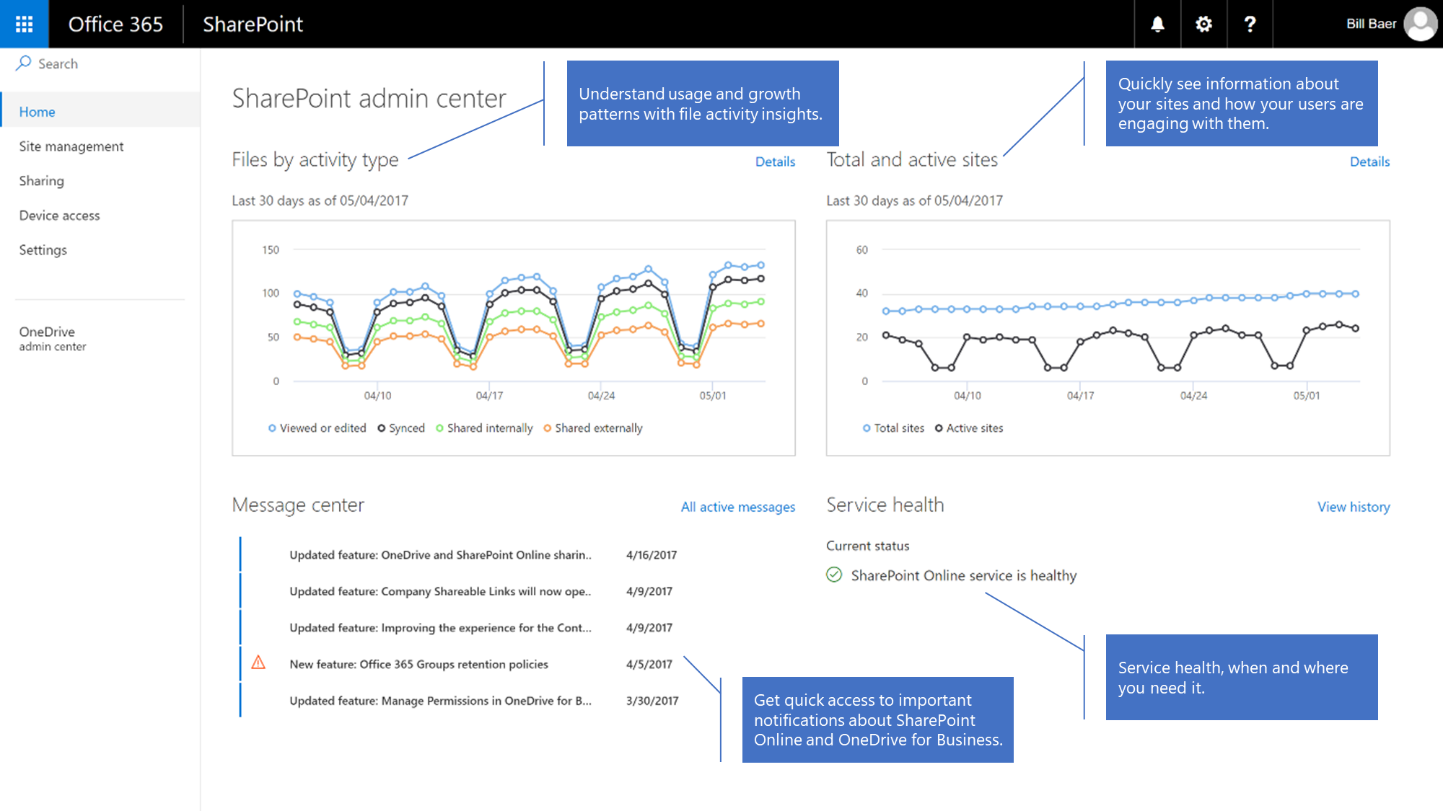This screenshot has width=1443, height=811.
Task: Open the notifications bell
Action: coord(1157,23)
